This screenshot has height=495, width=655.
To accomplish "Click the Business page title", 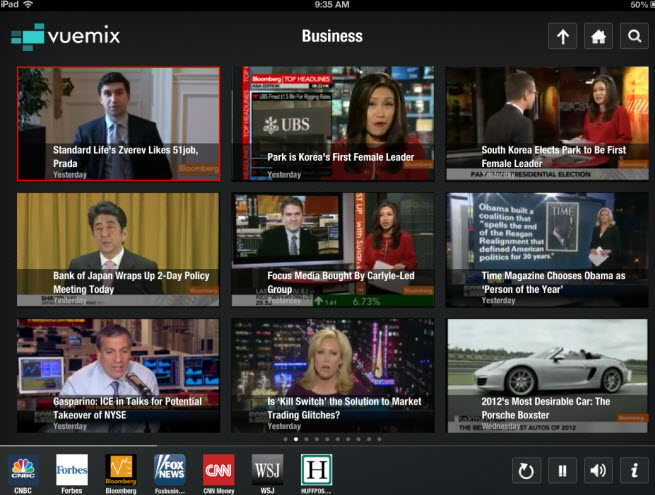I will (x=332, y=36).
